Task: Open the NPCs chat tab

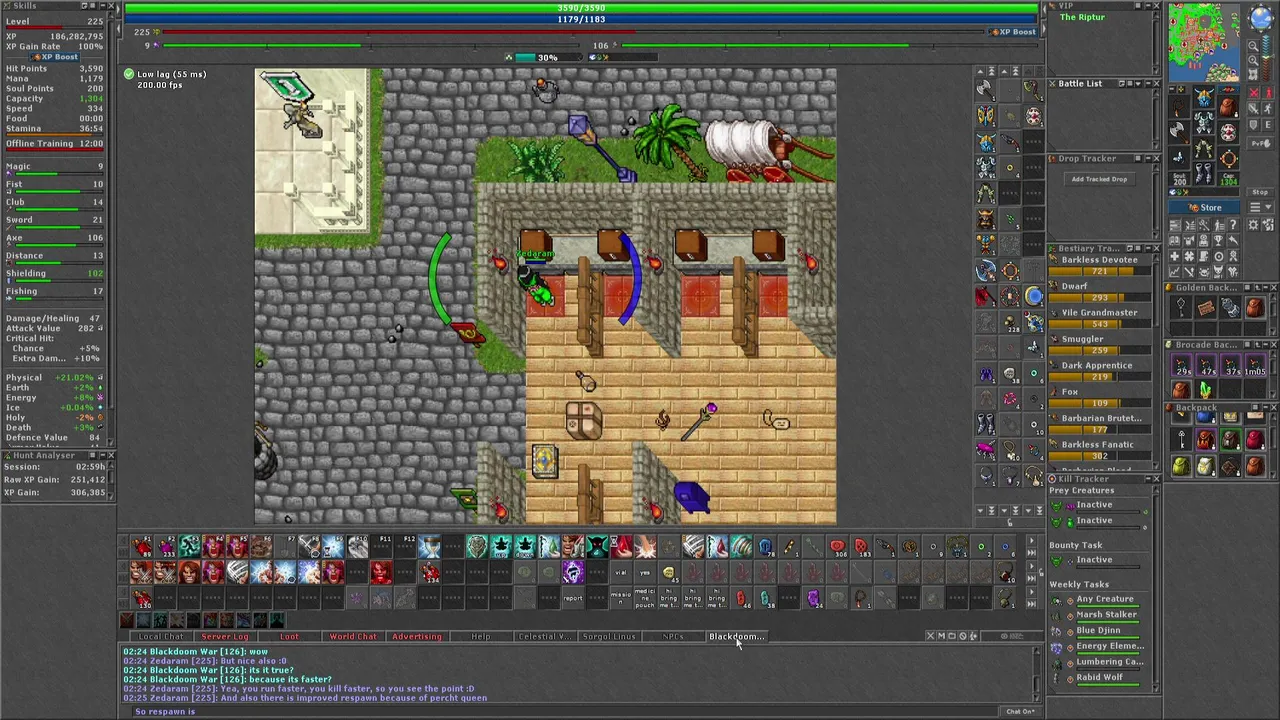Action: click(x=673, y=636)
